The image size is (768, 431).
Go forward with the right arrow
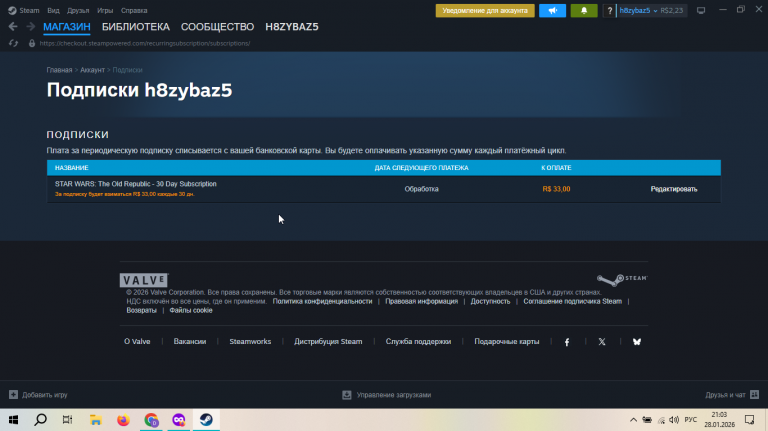click(30, 26)
